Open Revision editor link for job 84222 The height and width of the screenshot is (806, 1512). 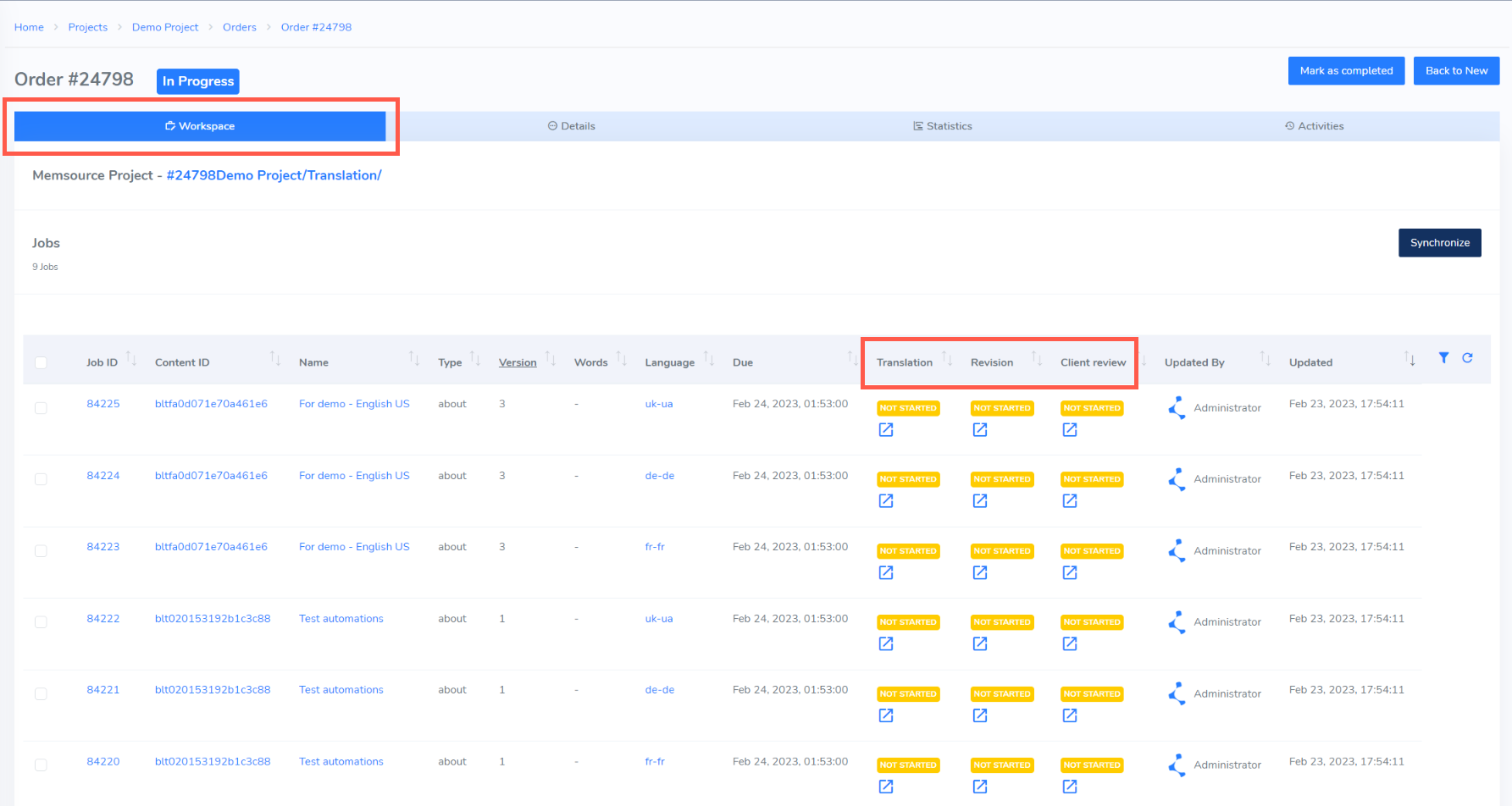(980, 644)
